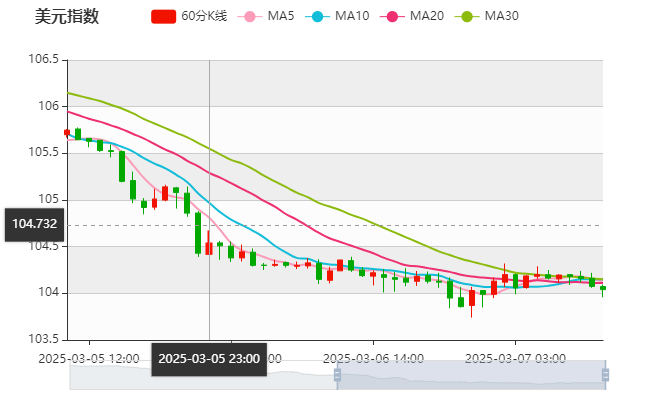This screenshot has width=670, height=400.
Task: Click the left handle of zoom slider
Action: coord(336,375)
